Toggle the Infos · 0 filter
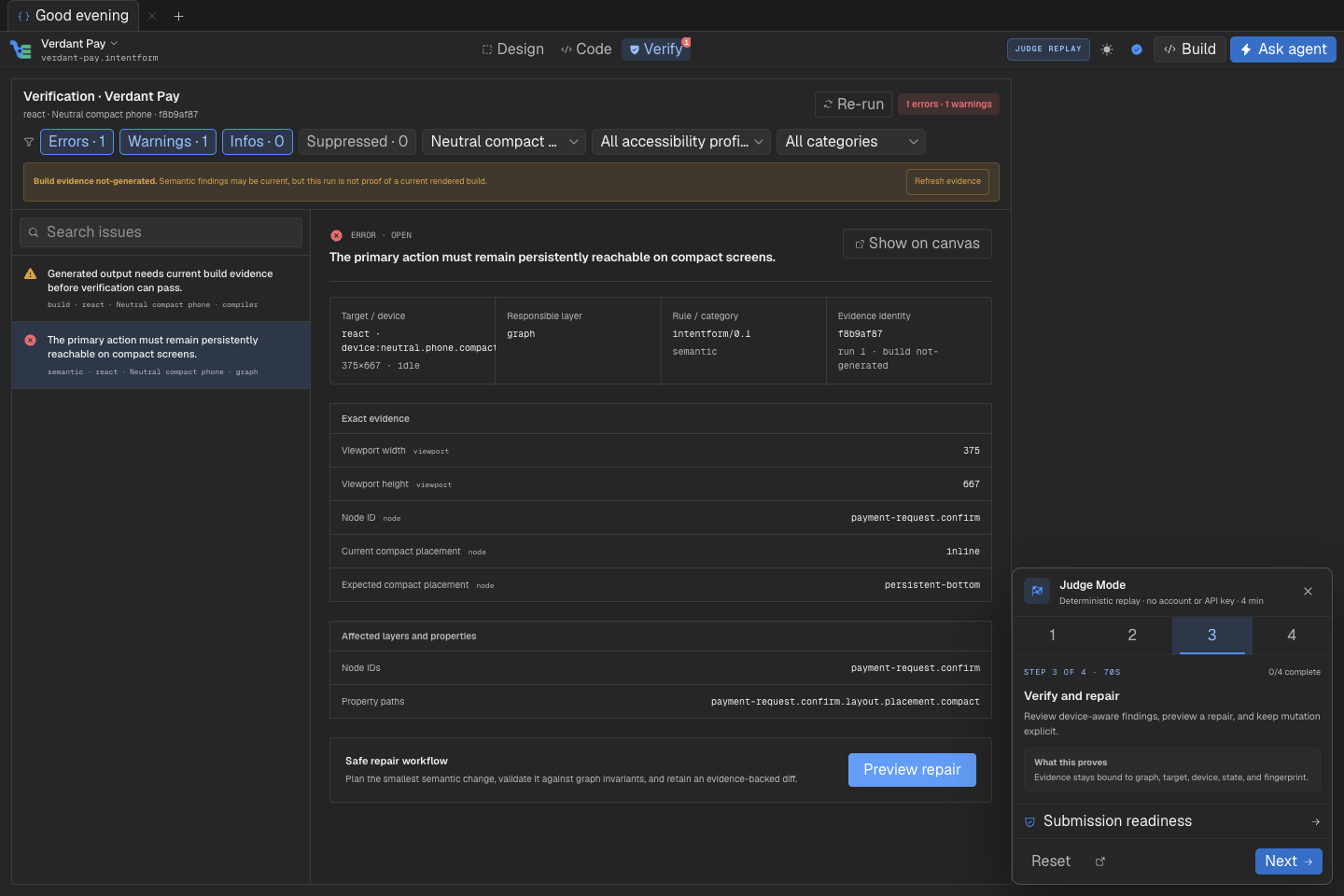Image resolution: width=1344 pixels, height=896 pixels. coord(258,142)
